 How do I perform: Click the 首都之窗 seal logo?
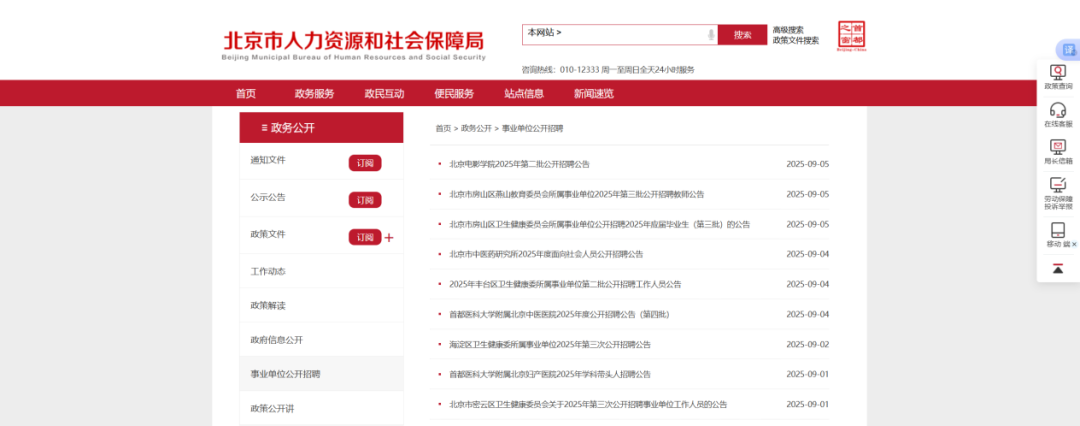pos(851,35)
